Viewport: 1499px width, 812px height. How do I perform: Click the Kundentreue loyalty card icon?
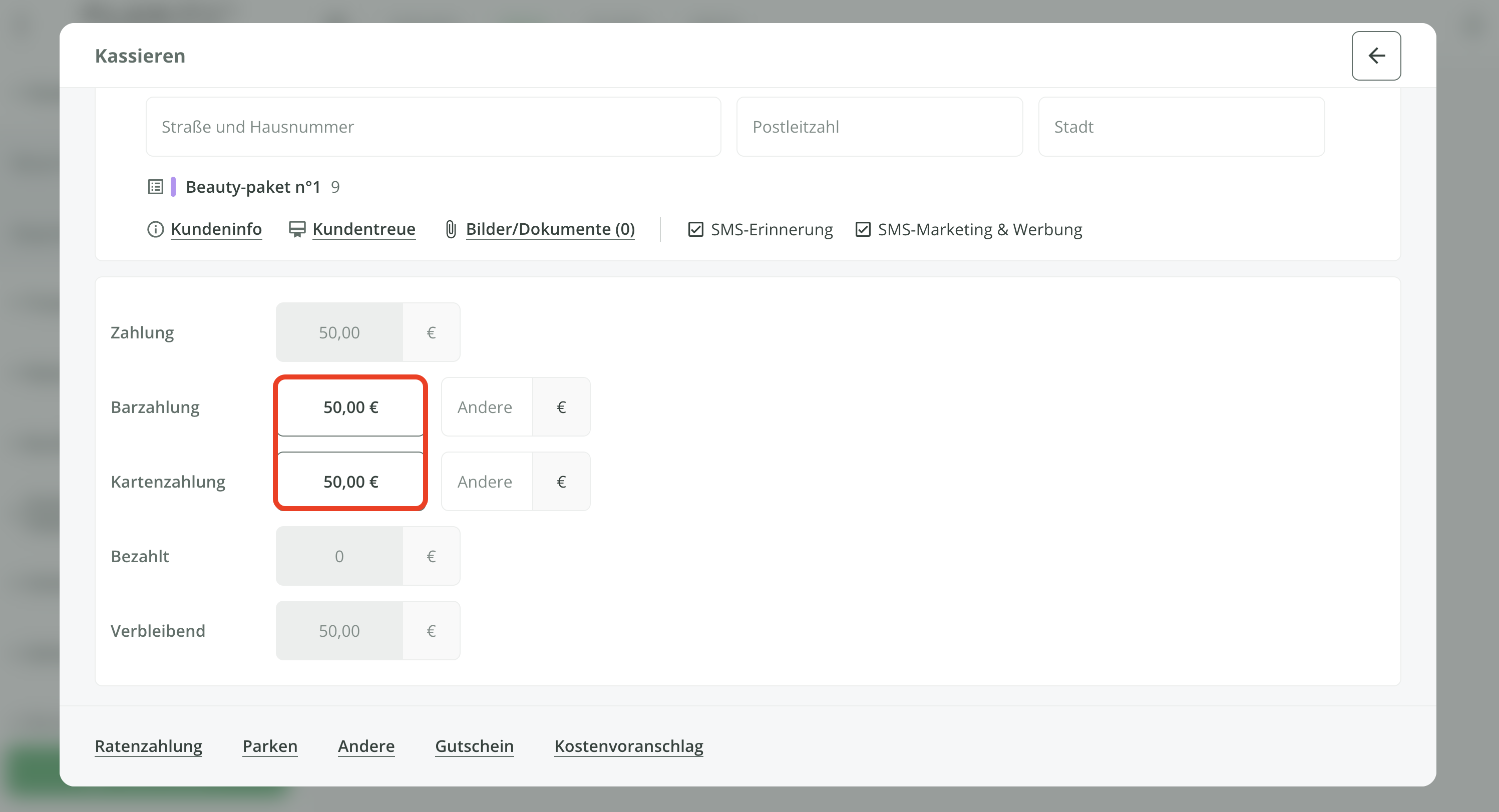297,229
